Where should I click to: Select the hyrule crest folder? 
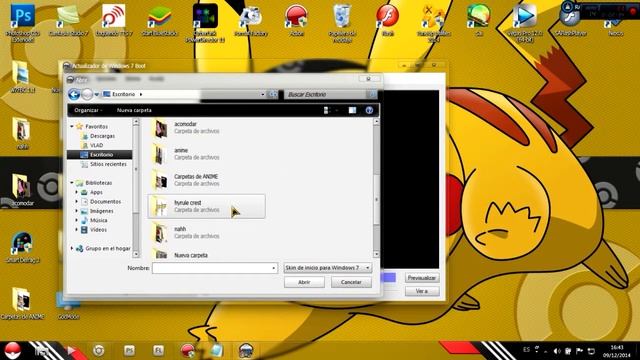206,206
